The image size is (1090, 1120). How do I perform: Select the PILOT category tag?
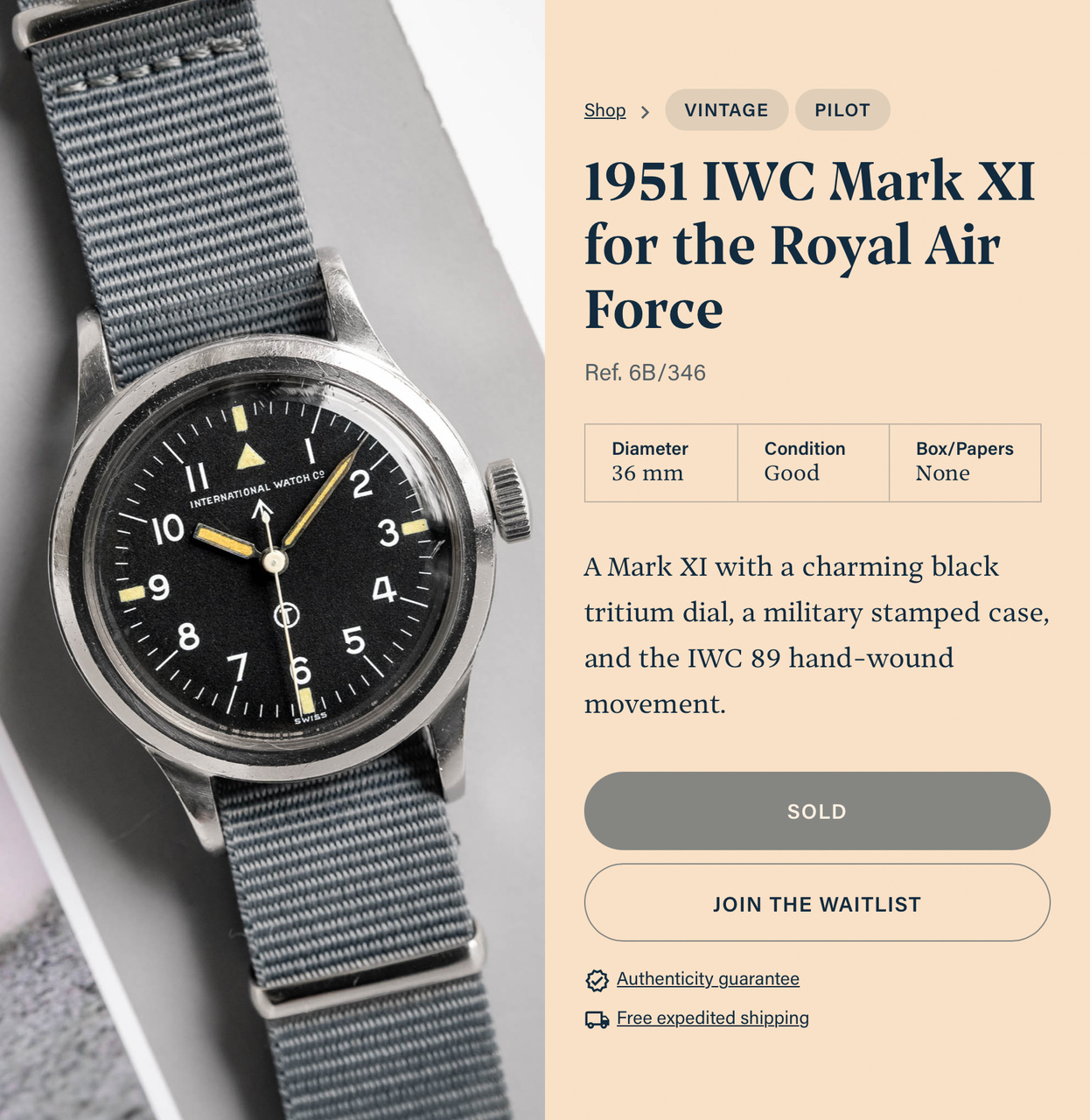(842, 110)
